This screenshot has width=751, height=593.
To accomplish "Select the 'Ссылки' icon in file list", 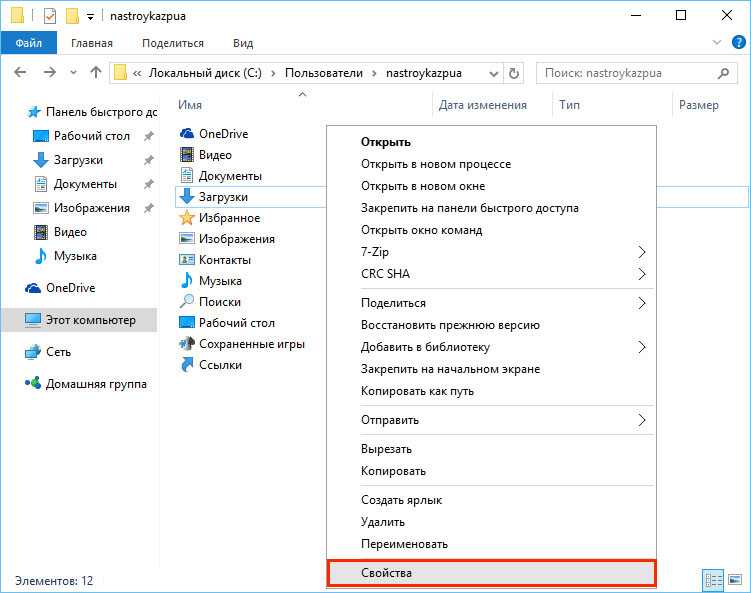I will point(186,365).
